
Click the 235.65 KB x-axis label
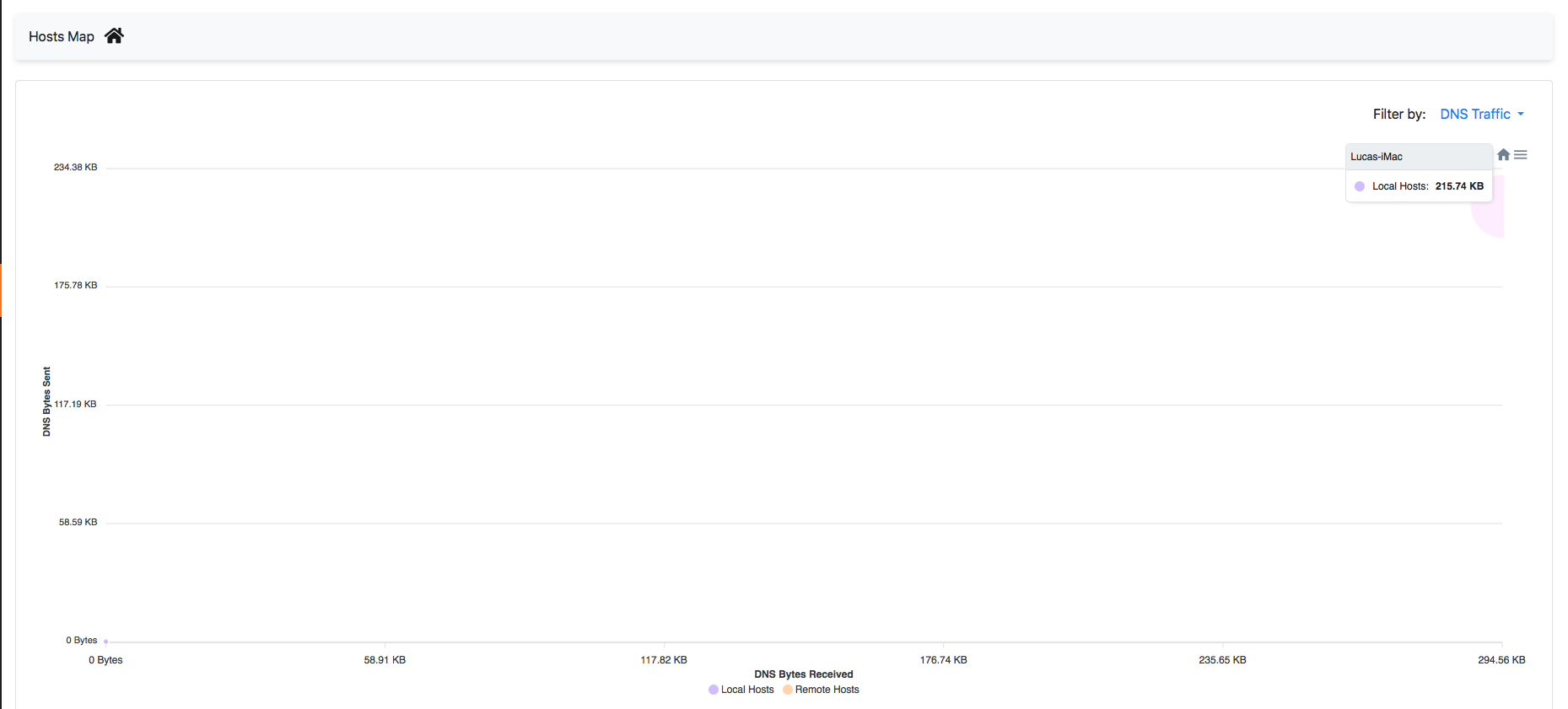(1222, 660)
